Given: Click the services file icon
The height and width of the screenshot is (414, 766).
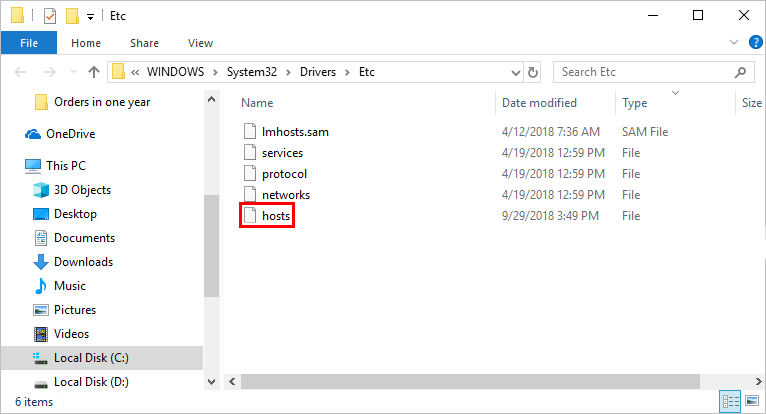Looking at the screenshot, I should click(250, 153).
